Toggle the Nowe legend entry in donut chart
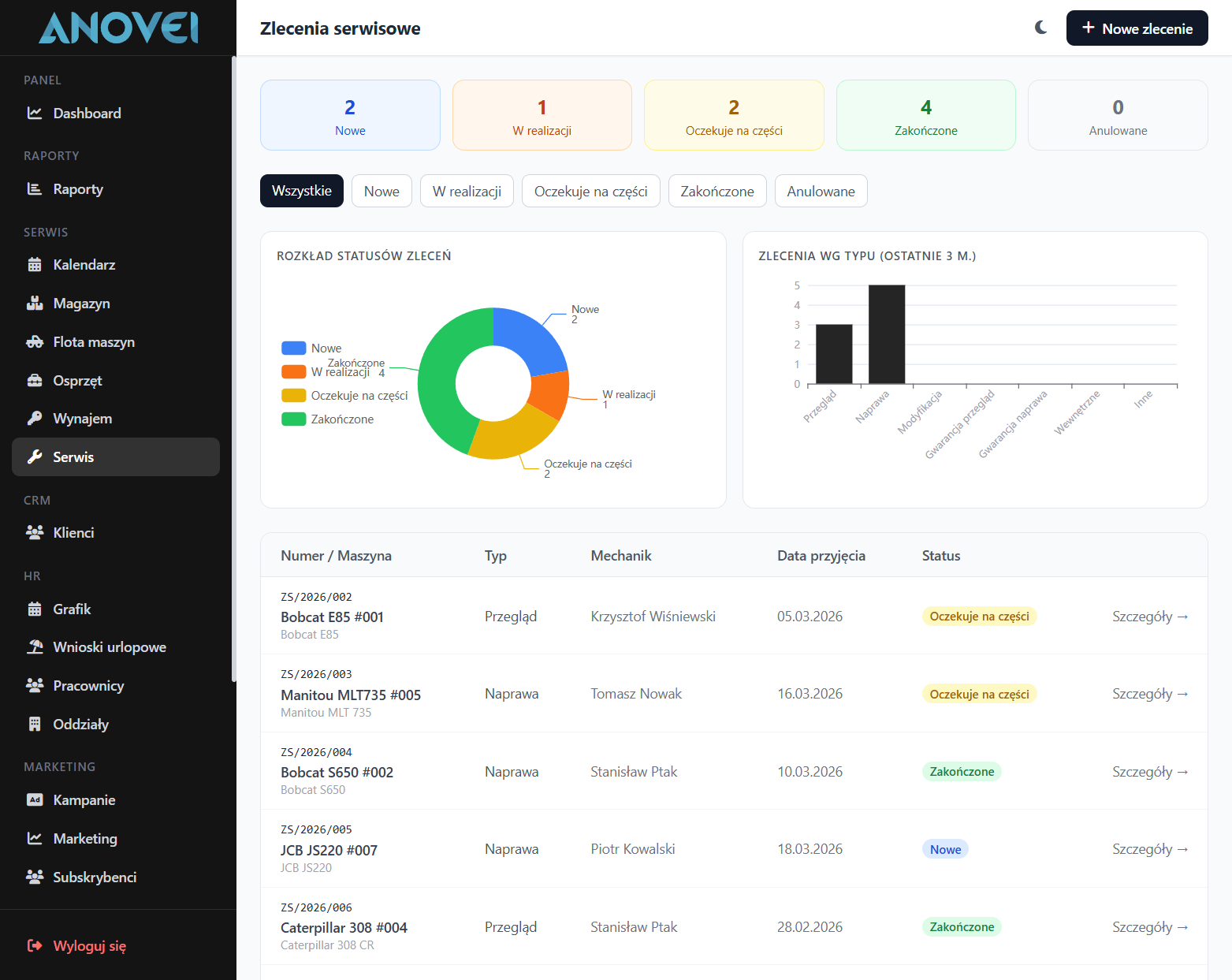1232x980 pixels. pyautogui.click(x=311, y=348)
